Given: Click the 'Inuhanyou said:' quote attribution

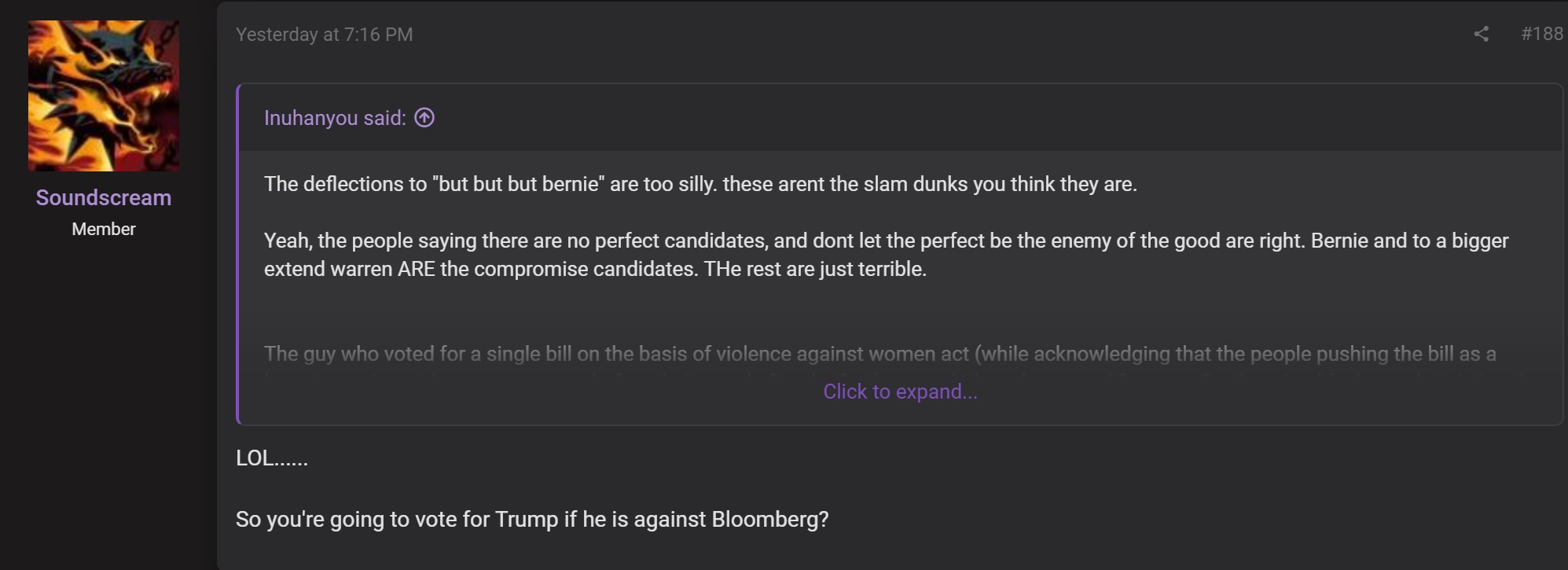Looking at the screenshot, I should coord(335,118).
